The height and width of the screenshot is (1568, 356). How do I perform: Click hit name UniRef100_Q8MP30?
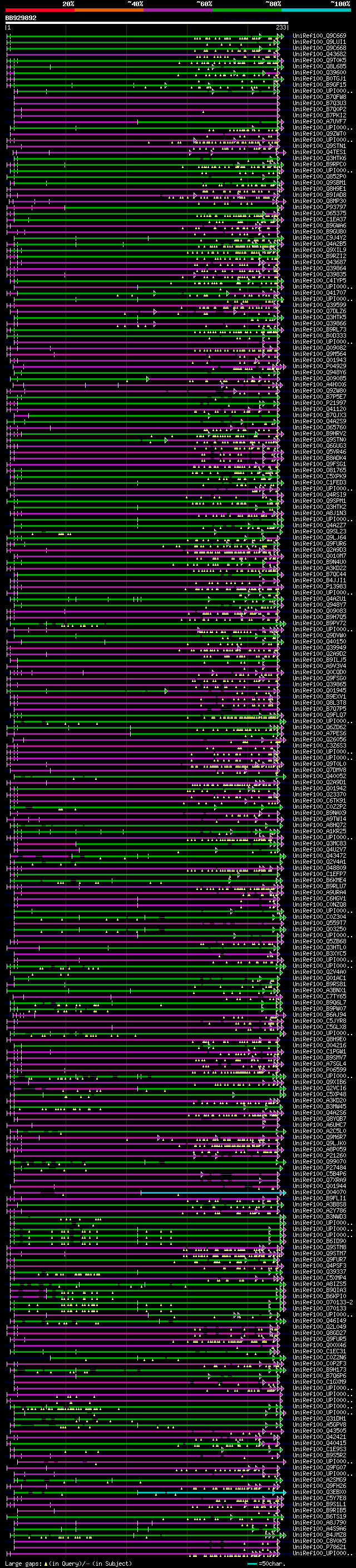point(319,201)
